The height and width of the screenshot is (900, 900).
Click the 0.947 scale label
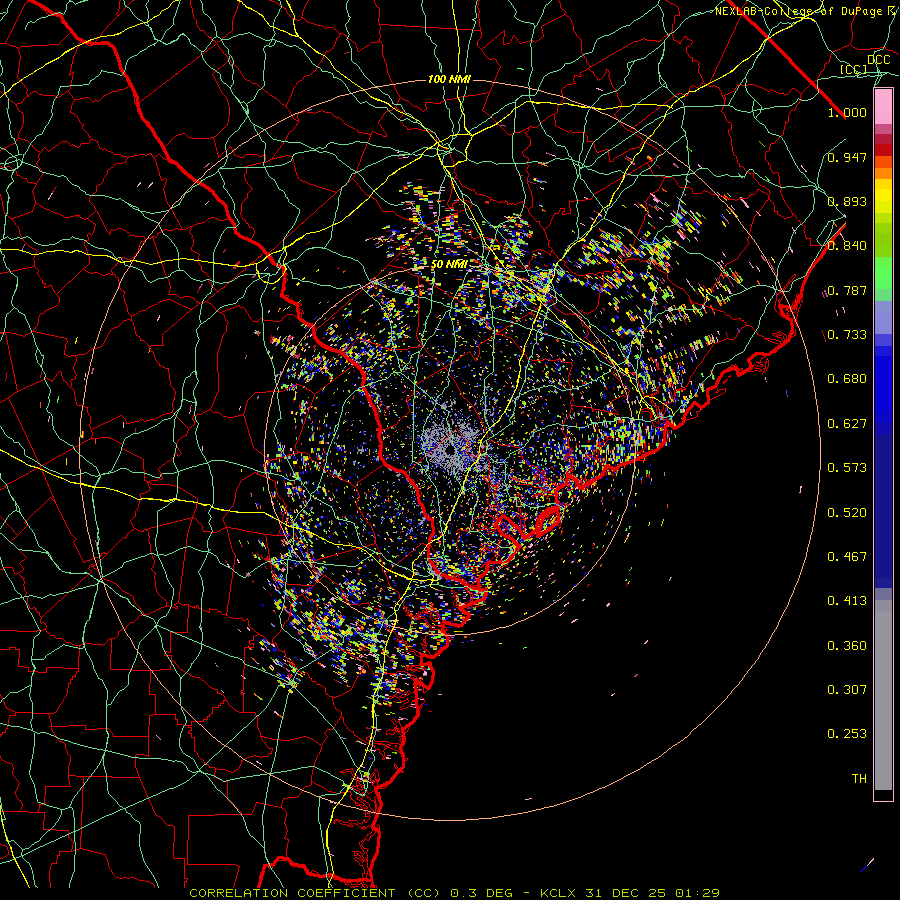847,157
